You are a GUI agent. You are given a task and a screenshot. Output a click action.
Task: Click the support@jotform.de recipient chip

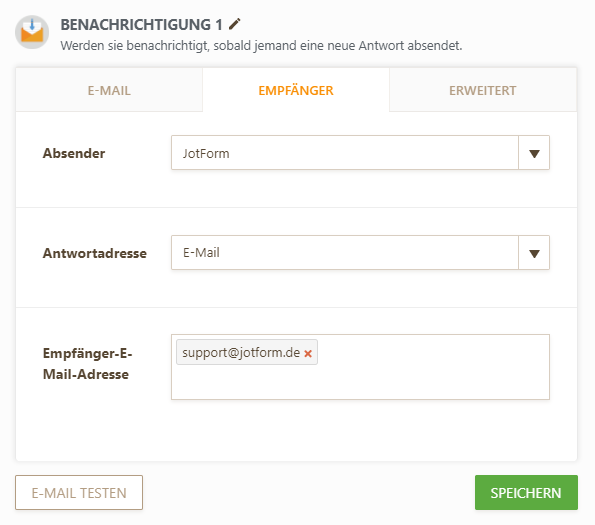point(241,353)
